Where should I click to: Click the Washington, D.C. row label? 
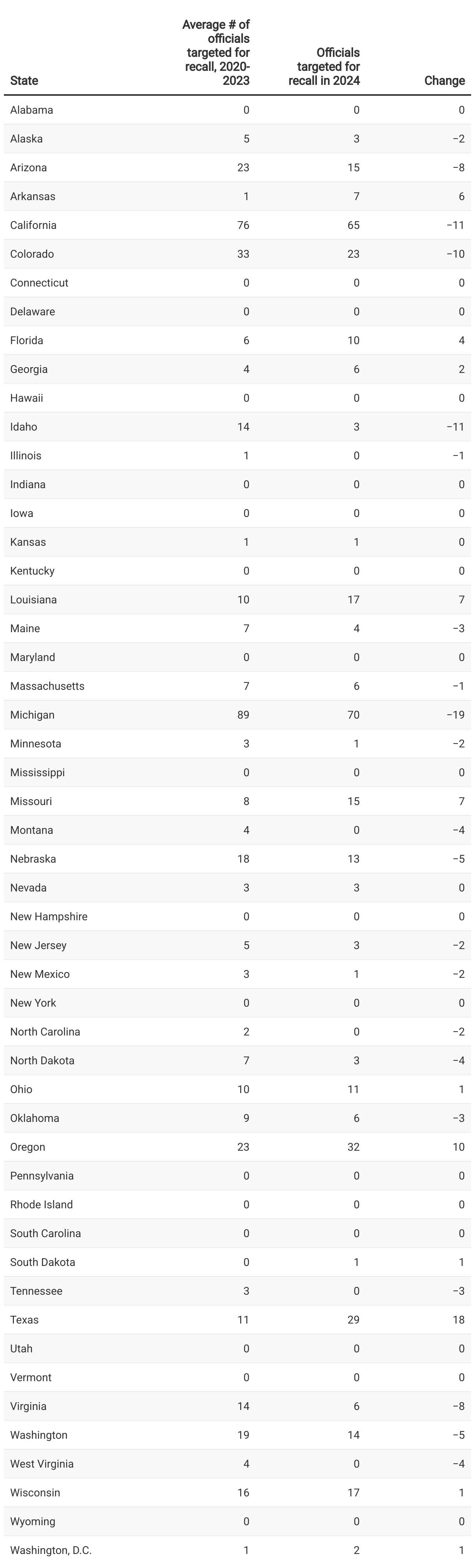pyautogui.click(x=51, y=1550)
